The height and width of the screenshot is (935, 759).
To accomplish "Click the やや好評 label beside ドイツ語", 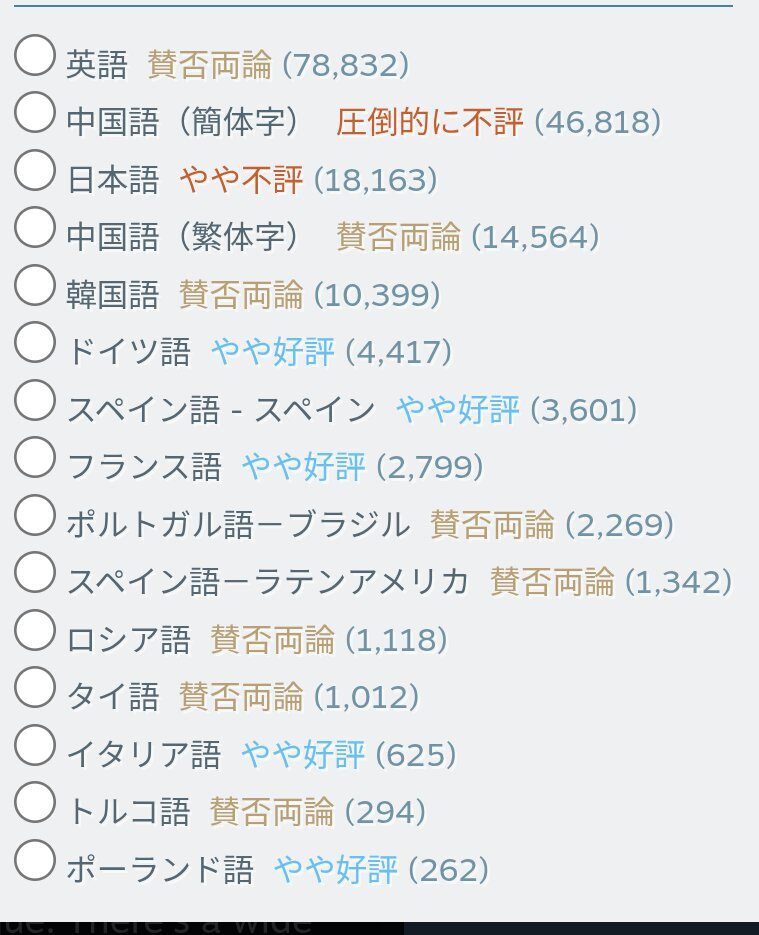I will pyautogui.click(x=272, y=353).
